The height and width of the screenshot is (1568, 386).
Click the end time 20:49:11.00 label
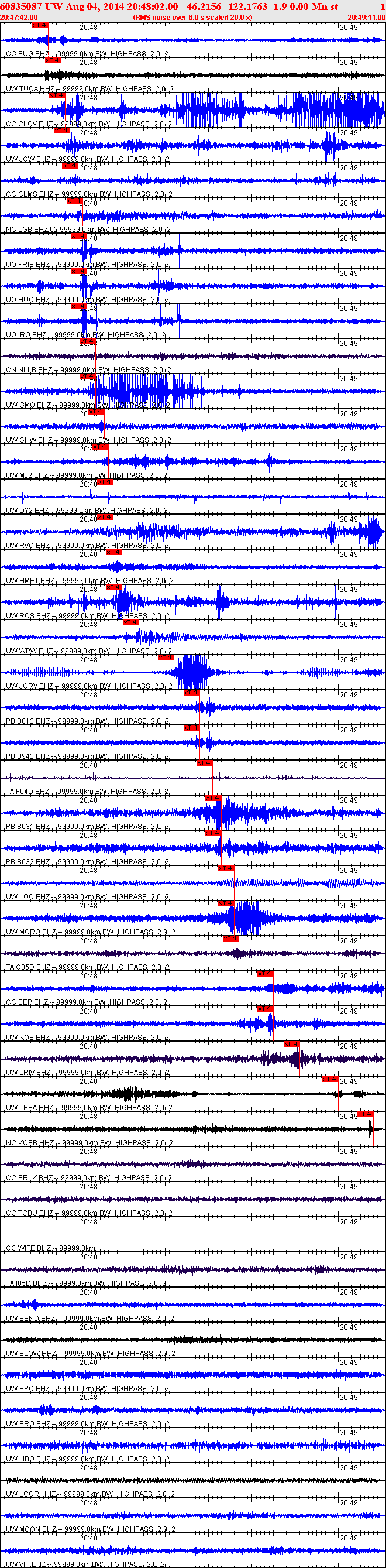coord(366,18)
